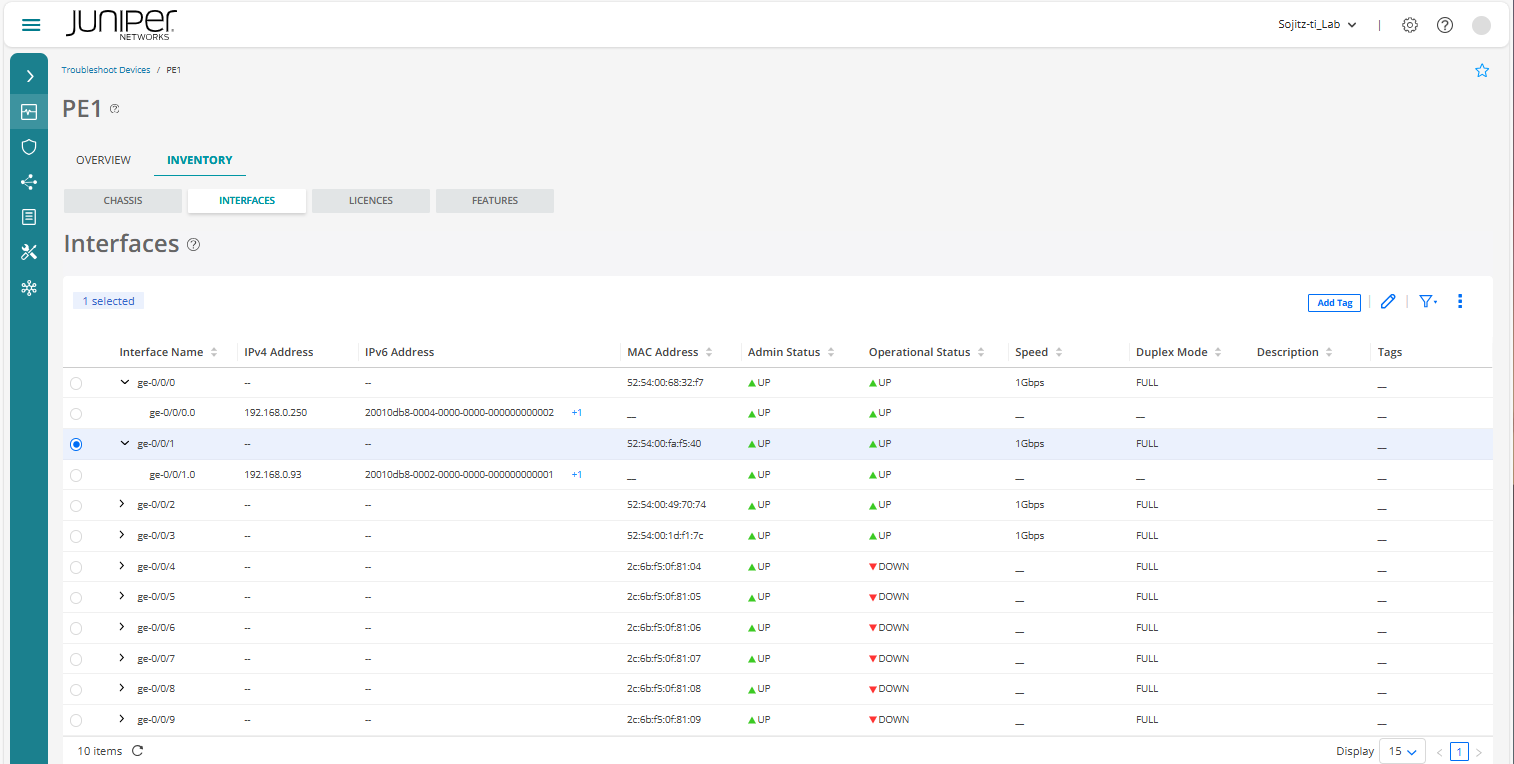Expand the ge-0/0/2 interface row
This screenshot has width=1514, height=764.
(122, 505)
